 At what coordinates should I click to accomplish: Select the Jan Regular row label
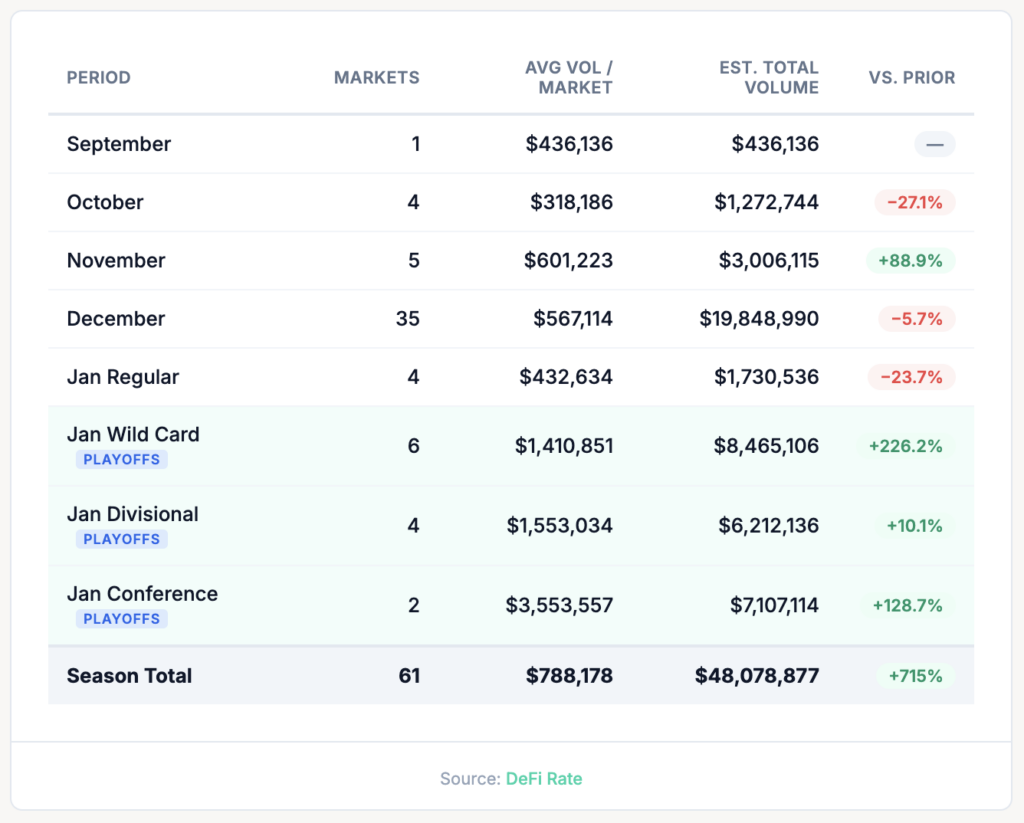(122, 377)
